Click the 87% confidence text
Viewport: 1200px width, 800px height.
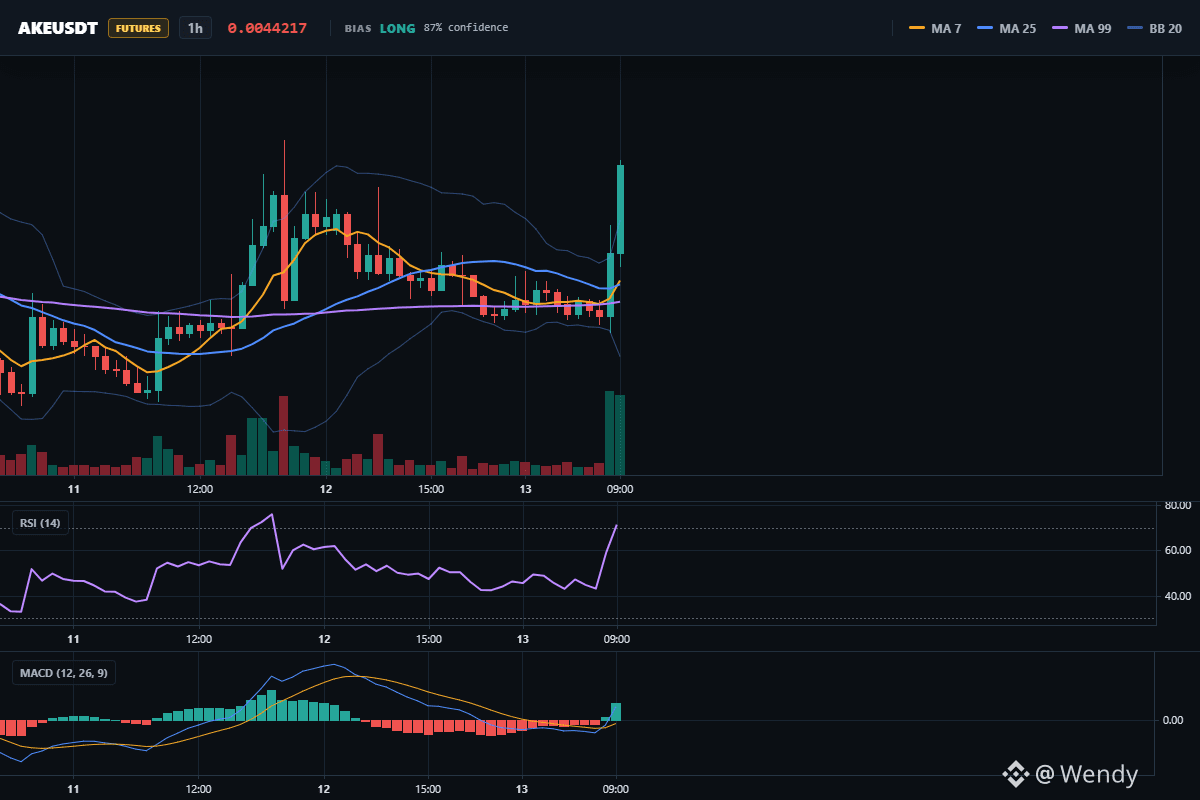click(465, 28)
